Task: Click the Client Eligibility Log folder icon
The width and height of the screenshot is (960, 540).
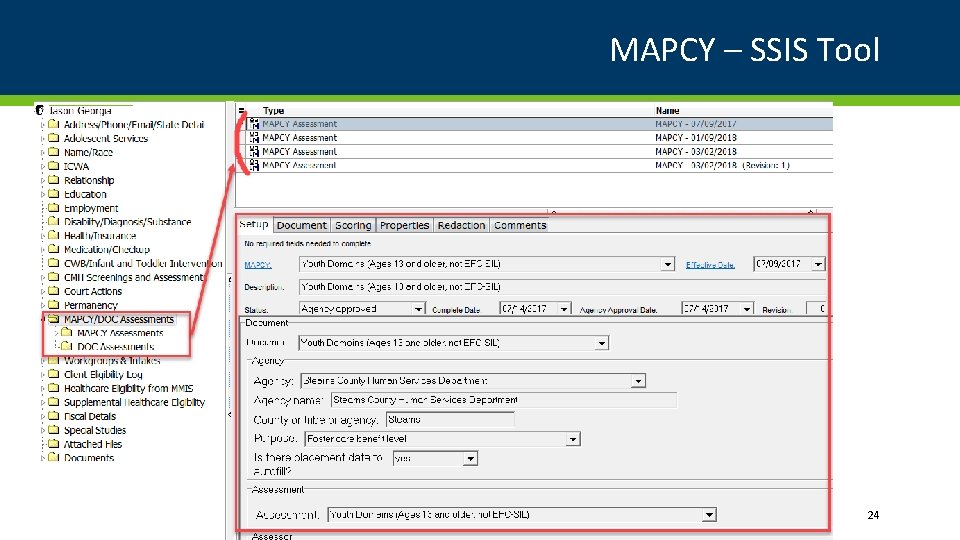Action: coord(54,374)
